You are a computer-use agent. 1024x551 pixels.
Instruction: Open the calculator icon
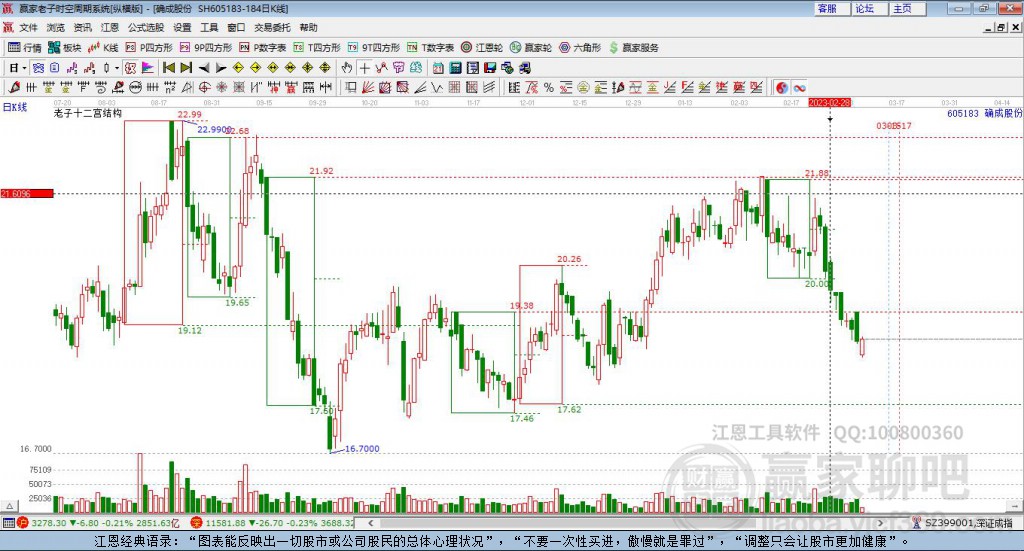456,68
